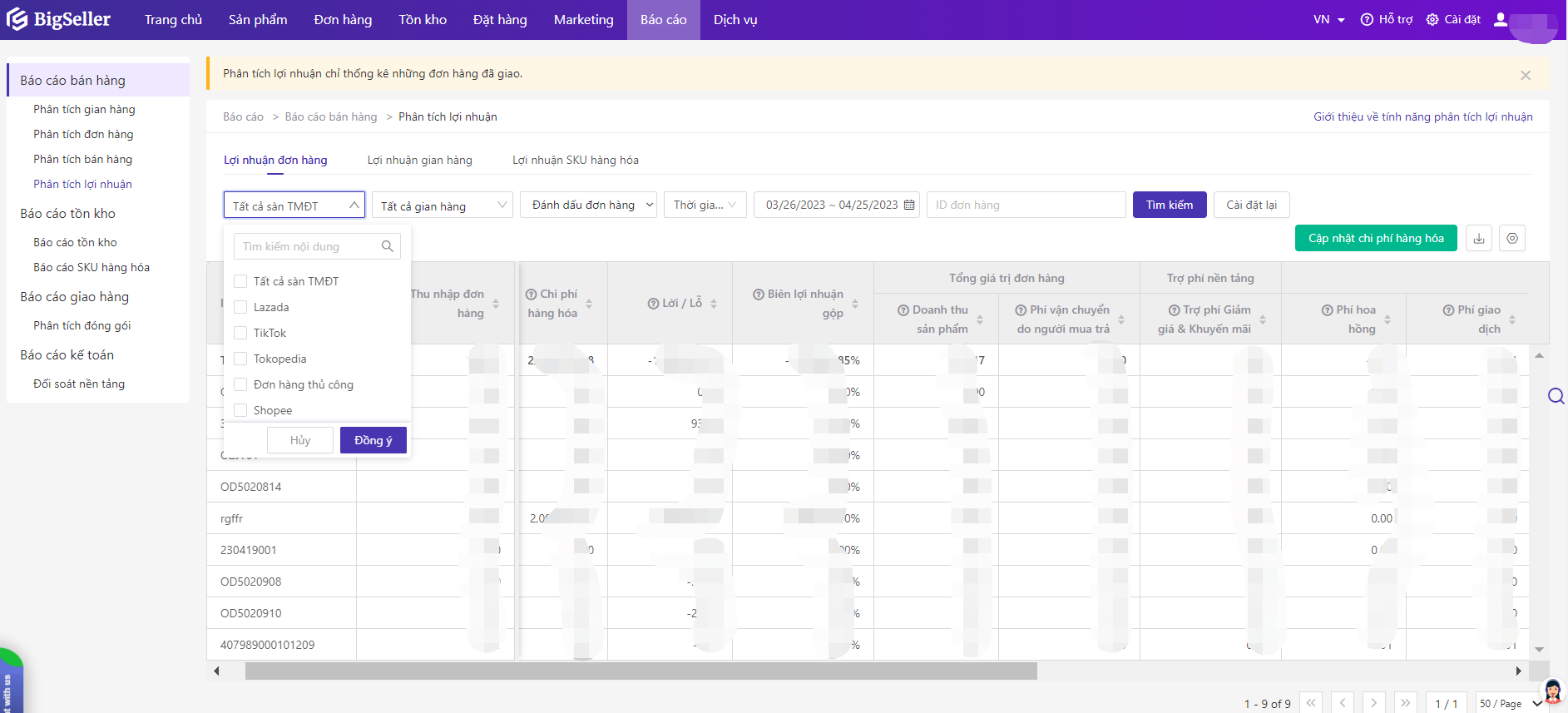The width and height of the screenshot is (1568, 713).
Task: Click the download export icon
Action: 1478,239
